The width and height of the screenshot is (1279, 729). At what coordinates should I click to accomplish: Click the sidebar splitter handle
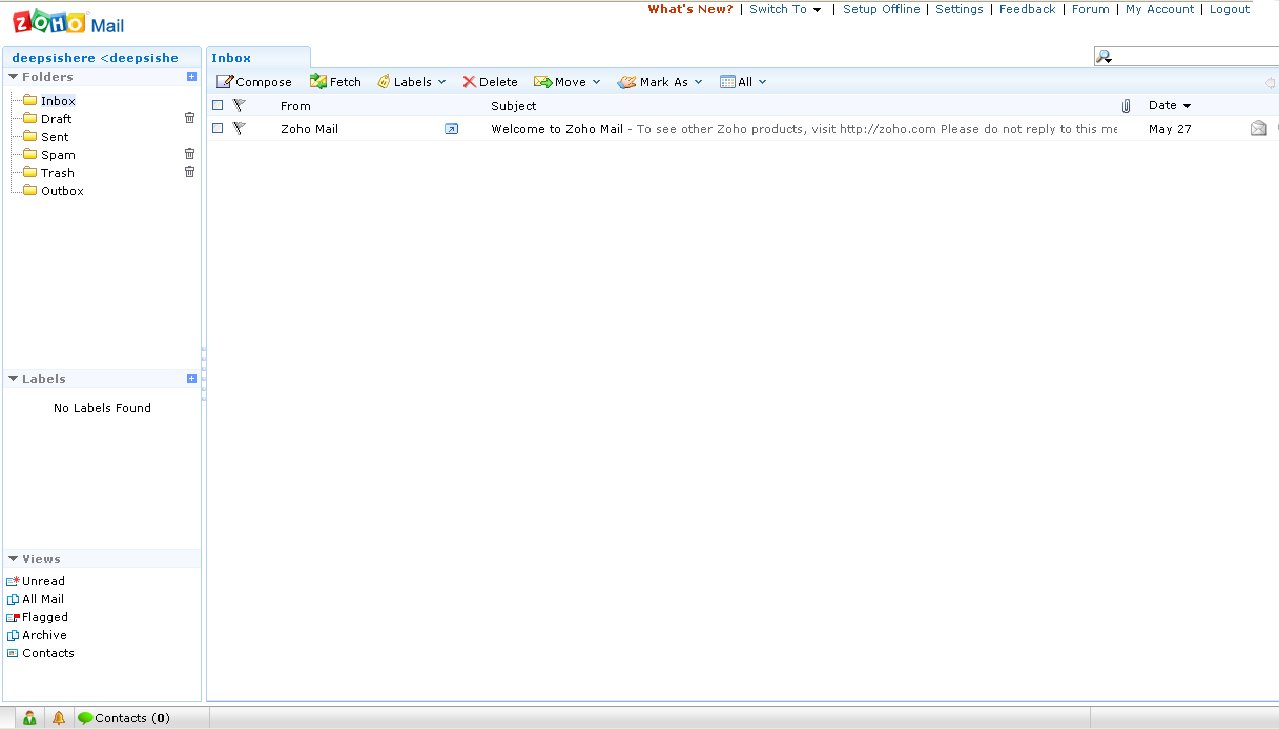click(x=204, y=375)
